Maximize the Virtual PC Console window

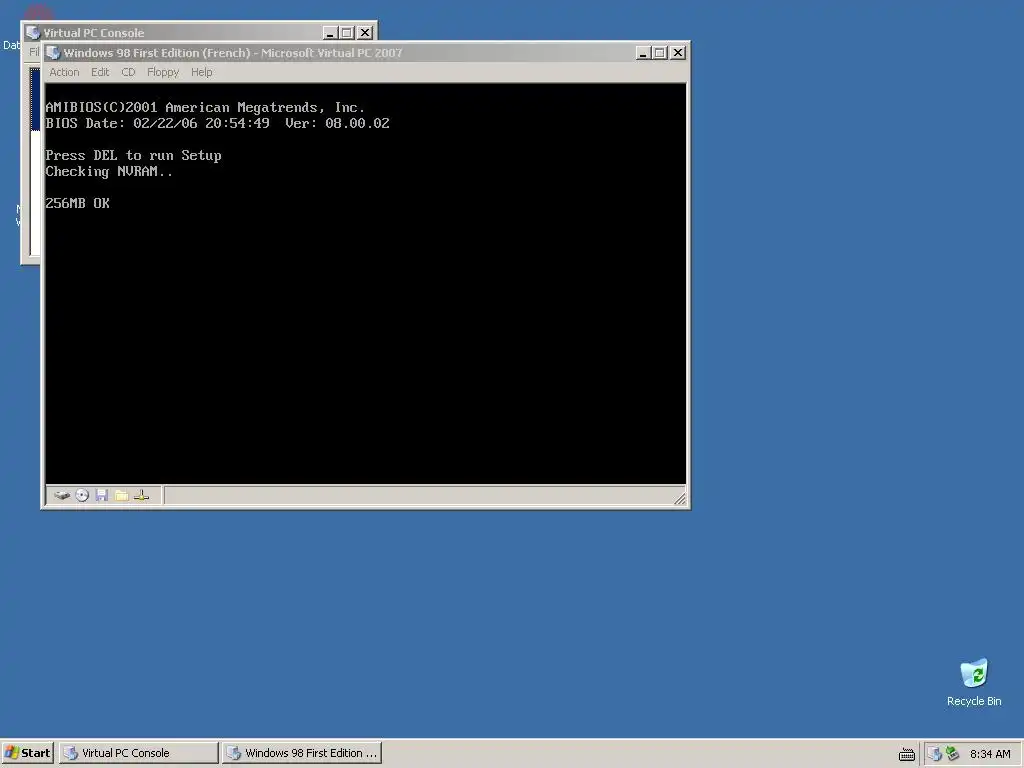(x=347, y=33)
